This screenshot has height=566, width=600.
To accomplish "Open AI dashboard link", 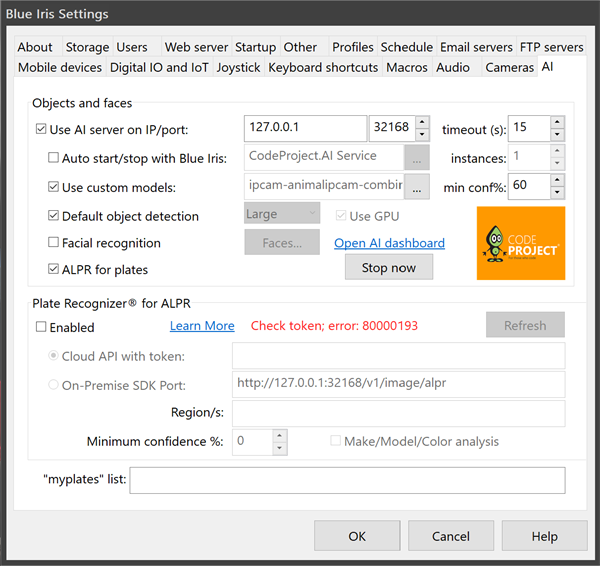I will click(x=389, y=243).
